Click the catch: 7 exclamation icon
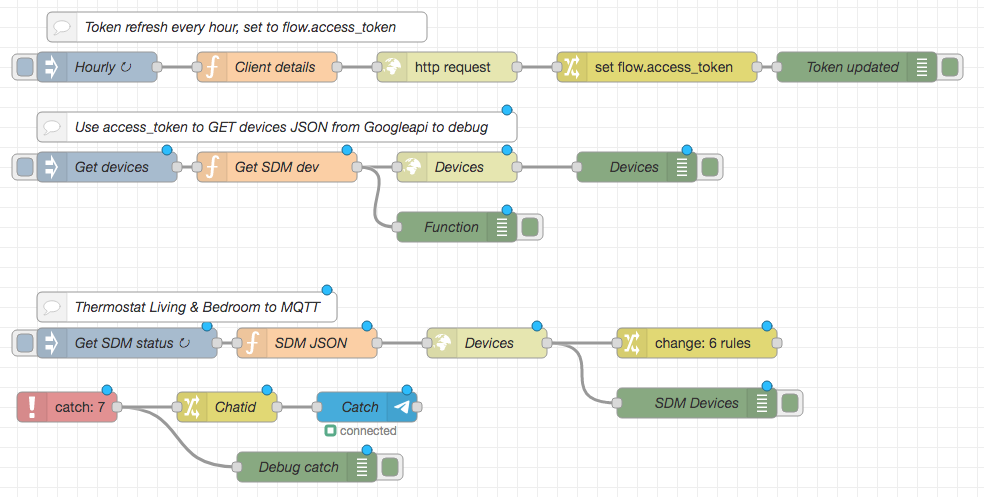 (31, 407)
